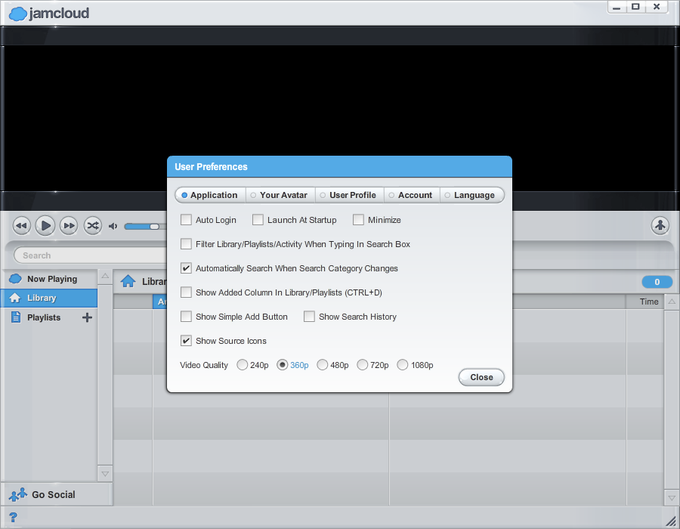The height and width of the screenshot is (529, 680).
Task: Focus the Search input field
Action: click(x=91, y=255)
